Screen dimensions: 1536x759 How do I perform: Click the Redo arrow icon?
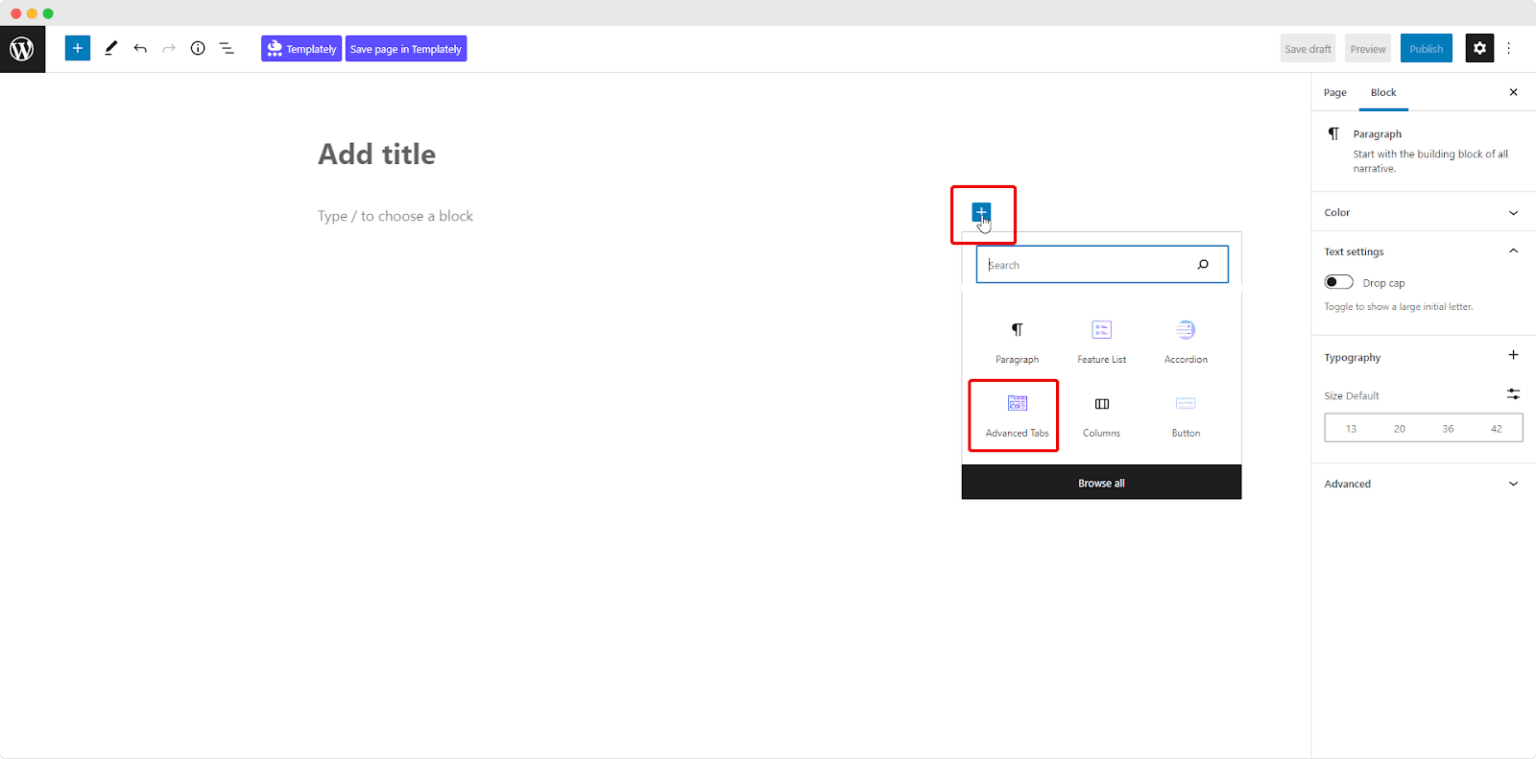168,47
